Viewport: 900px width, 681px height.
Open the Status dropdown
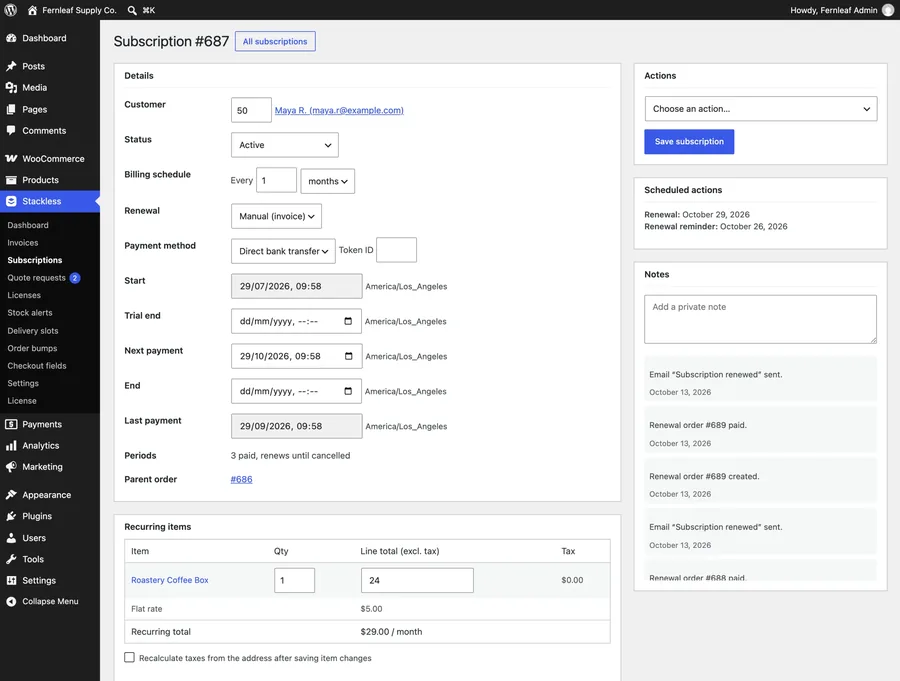[x=285, y=145]
